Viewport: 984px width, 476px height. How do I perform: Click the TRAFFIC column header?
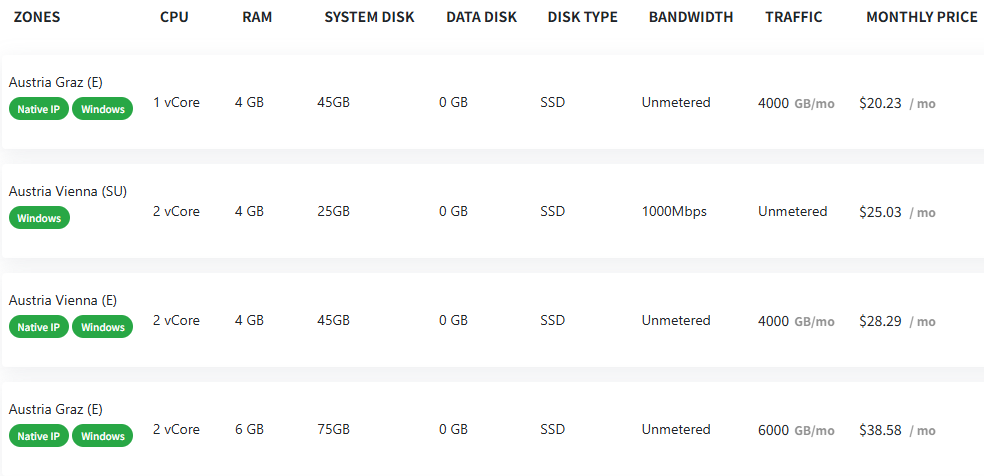pos(794,18)
